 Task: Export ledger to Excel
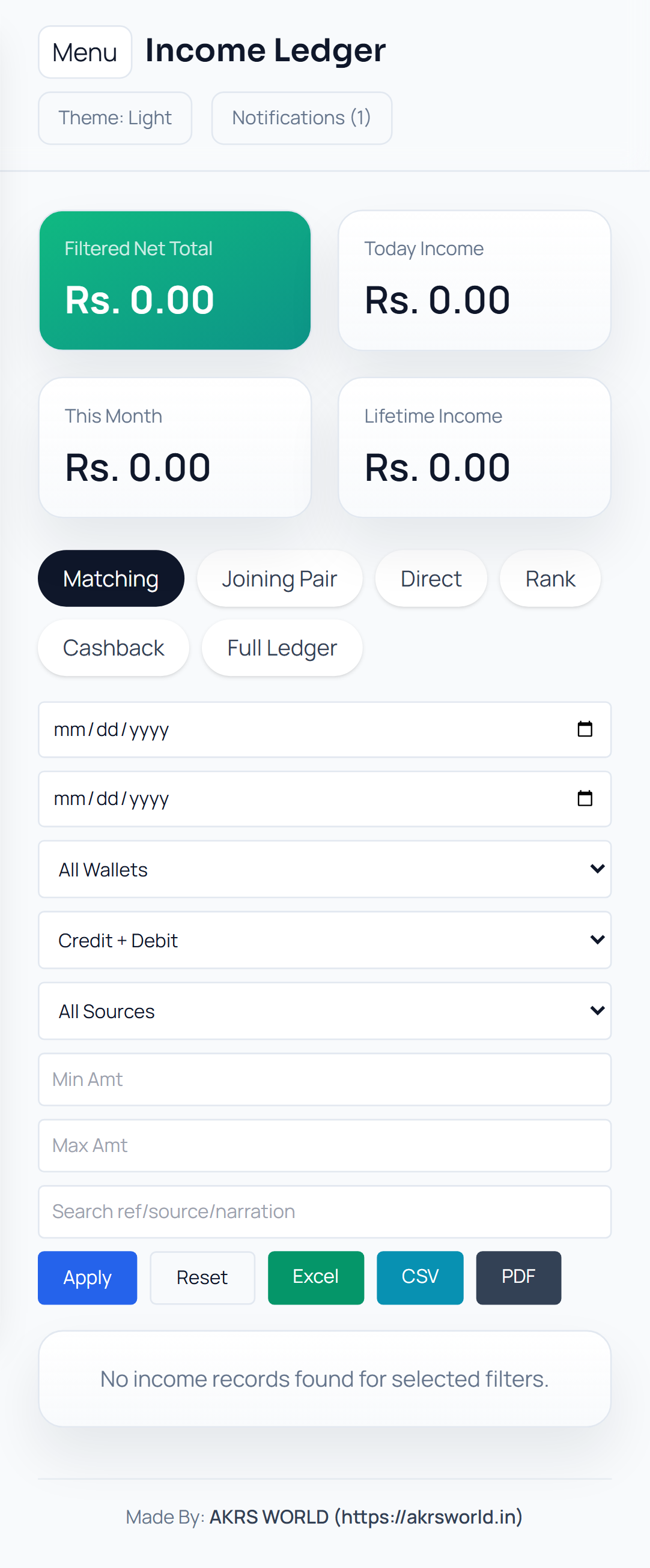point(315,1277)
